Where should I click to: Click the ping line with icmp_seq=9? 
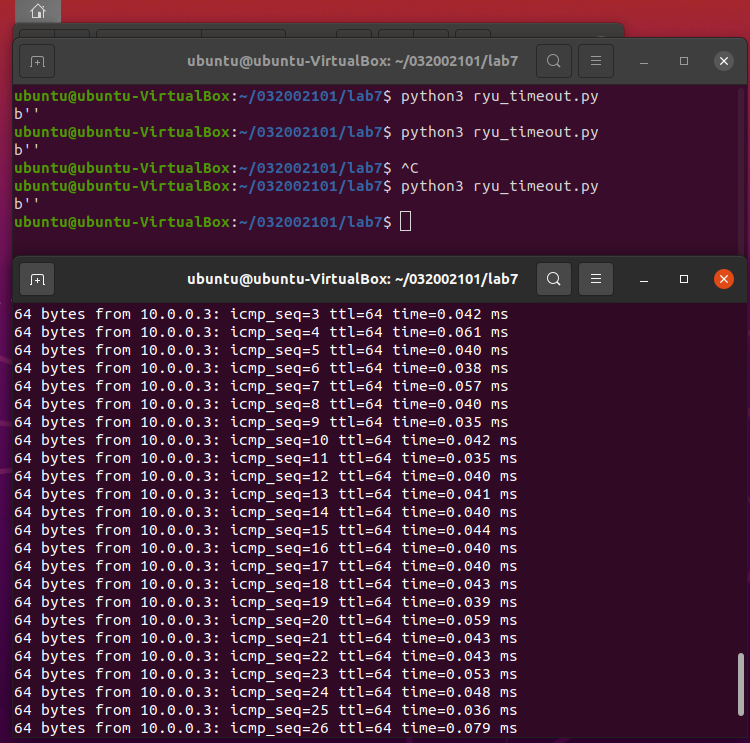pyautogui.click(x=261, y=422)
